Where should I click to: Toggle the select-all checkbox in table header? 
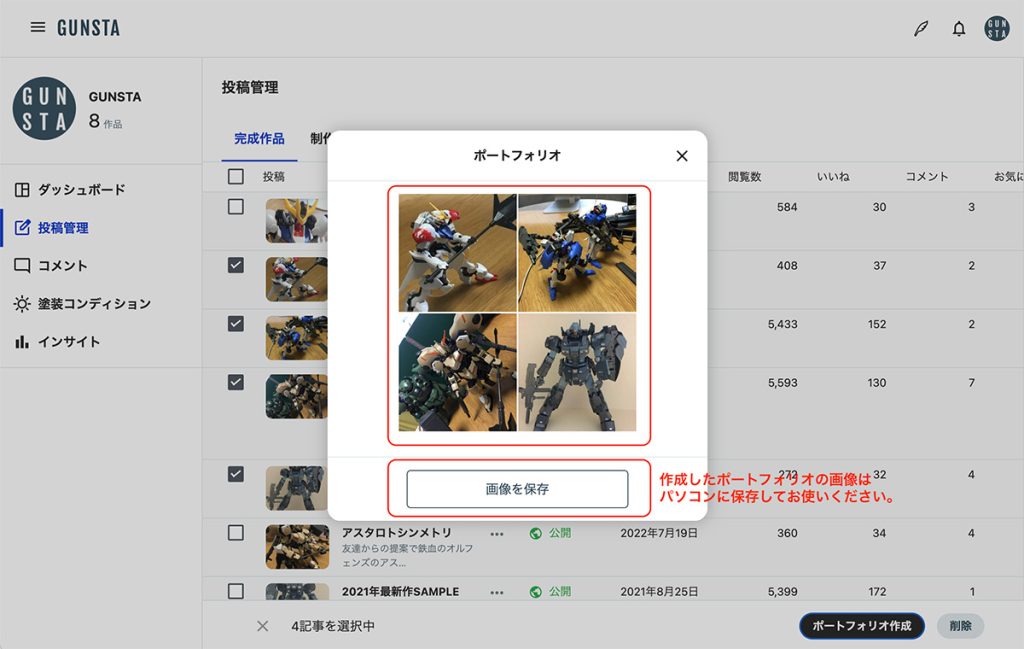click(x=236, y=177)
